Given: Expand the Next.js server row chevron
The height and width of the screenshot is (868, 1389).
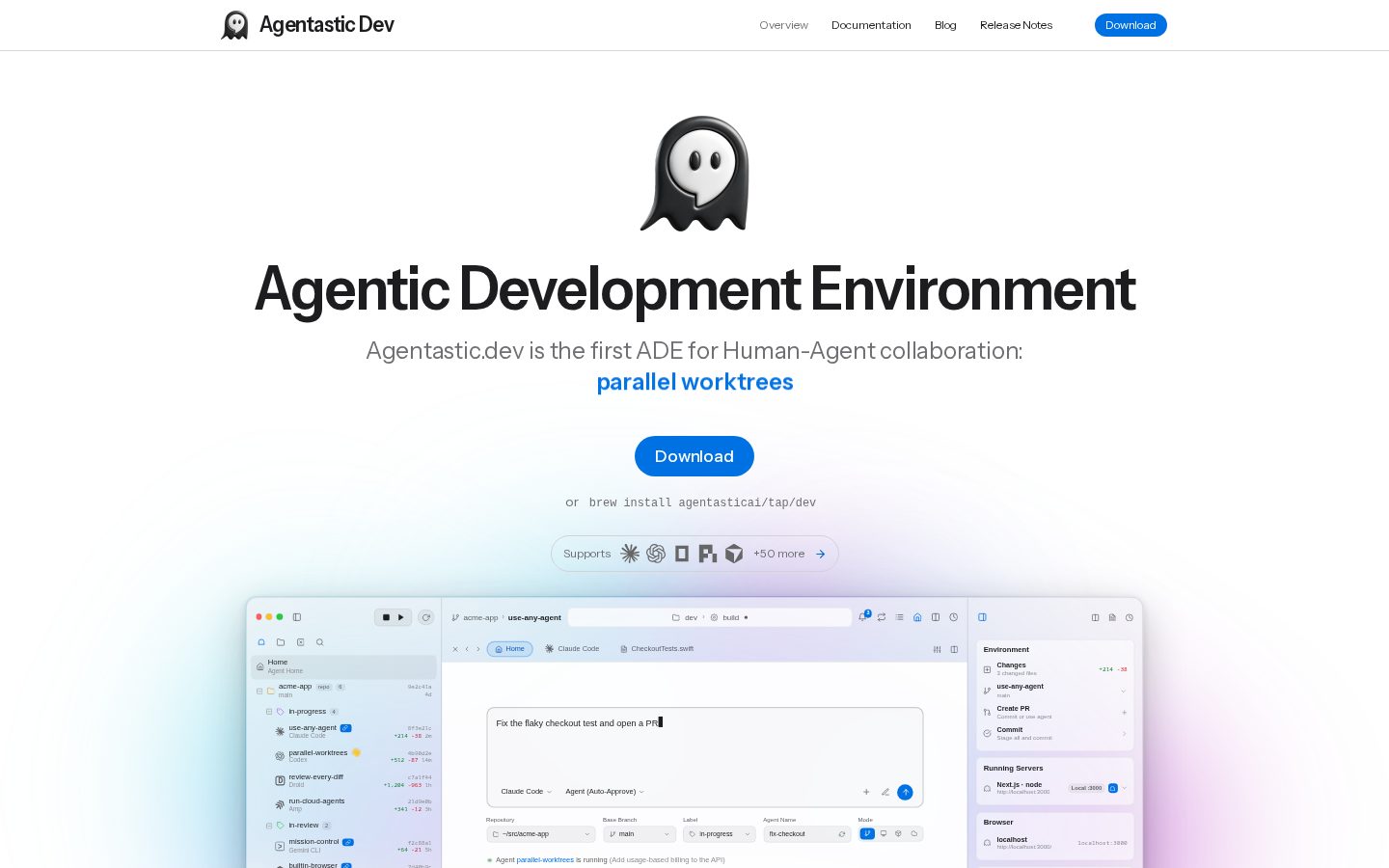Looking at the screenshot, I should point(1125,788).
